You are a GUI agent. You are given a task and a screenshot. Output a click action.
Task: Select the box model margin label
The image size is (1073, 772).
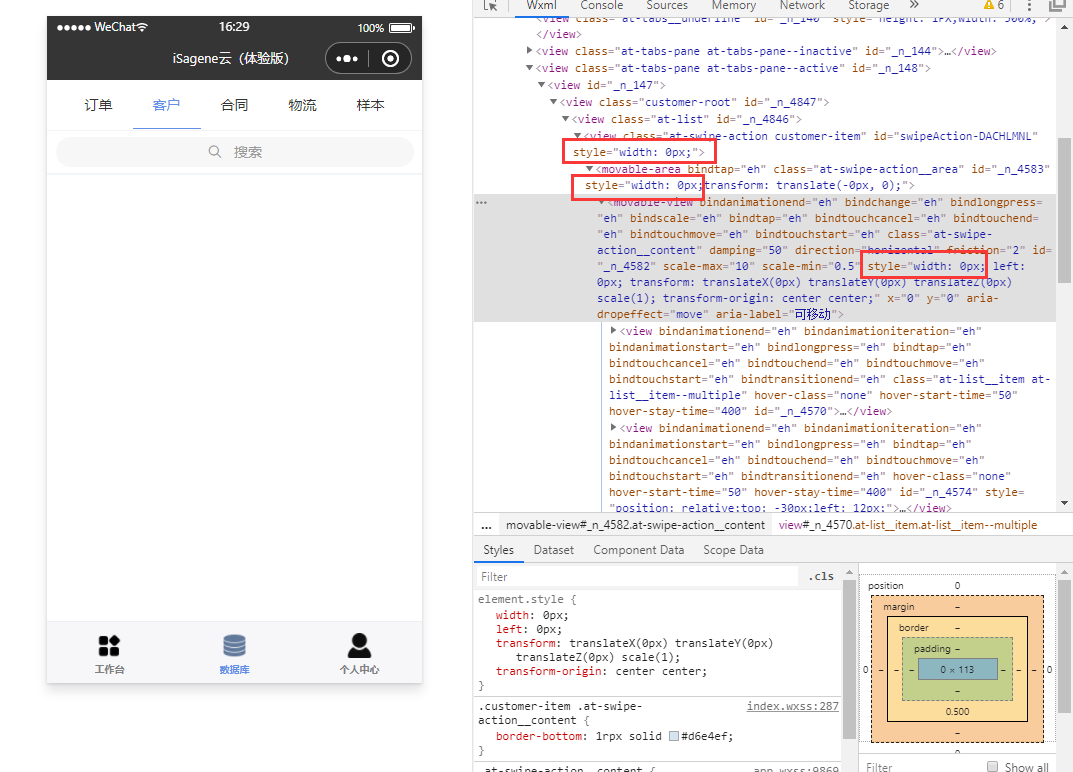pos(899,606)
